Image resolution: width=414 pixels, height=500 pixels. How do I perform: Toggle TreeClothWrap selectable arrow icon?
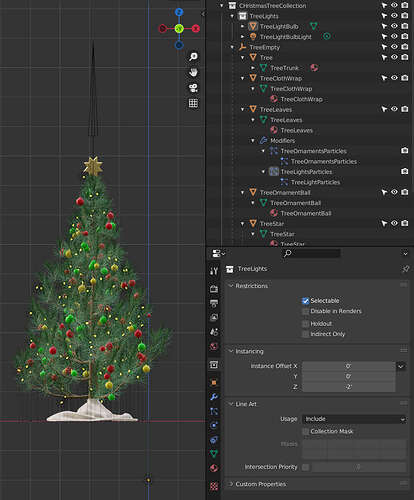pyautogui.click(x=384, y=78)
